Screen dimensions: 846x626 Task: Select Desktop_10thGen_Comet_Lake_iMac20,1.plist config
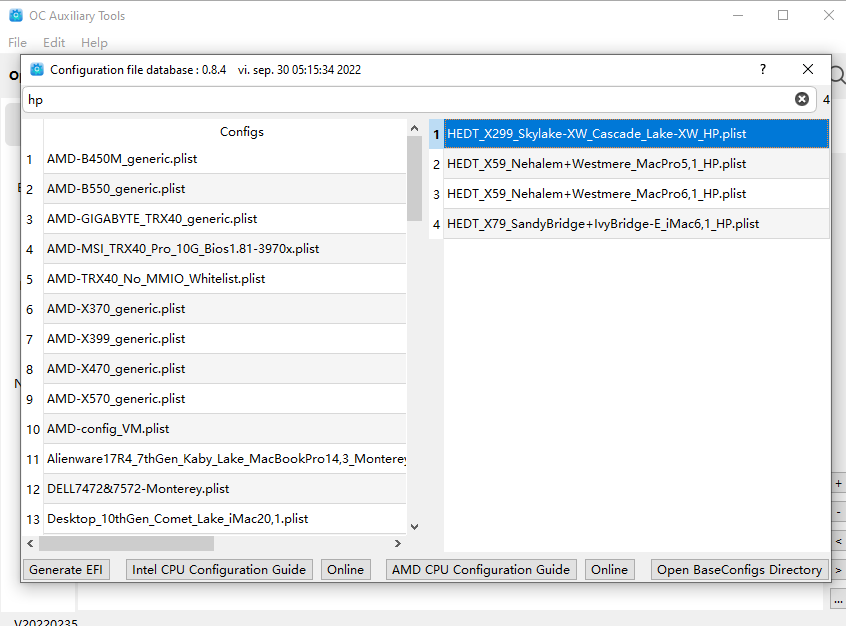(225, 519)
